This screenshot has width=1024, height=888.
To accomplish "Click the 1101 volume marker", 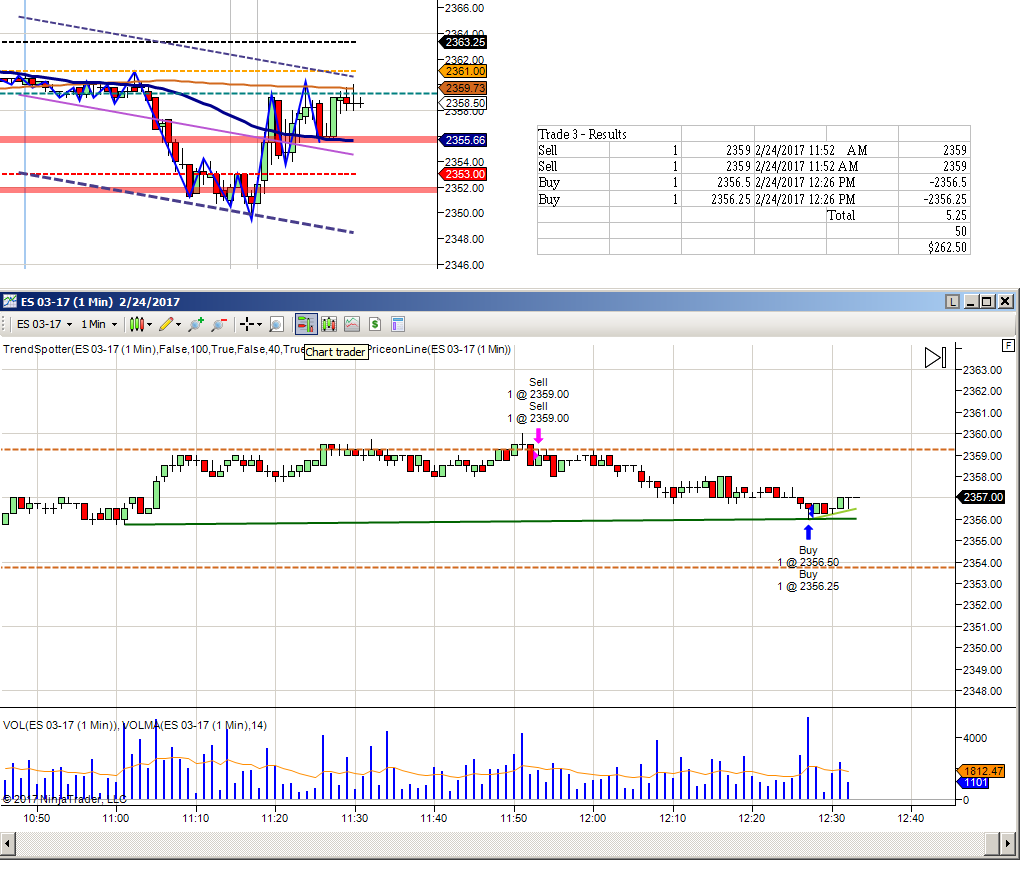I will (x=974, y=782).
